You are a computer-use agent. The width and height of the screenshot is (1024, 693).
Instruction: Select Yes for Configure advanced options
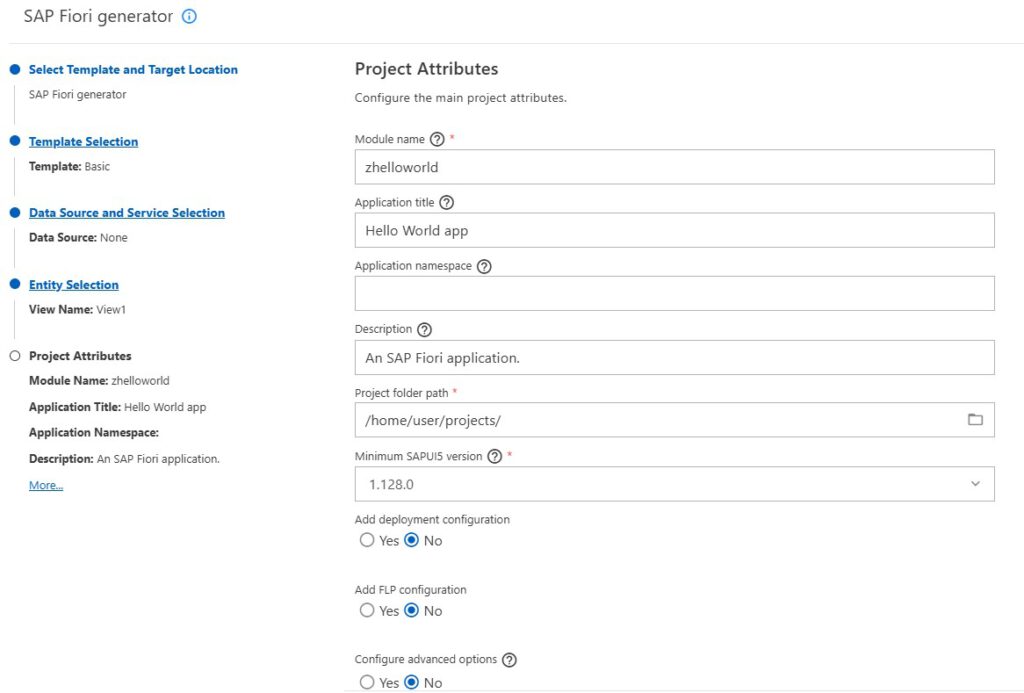click(367, 683)
